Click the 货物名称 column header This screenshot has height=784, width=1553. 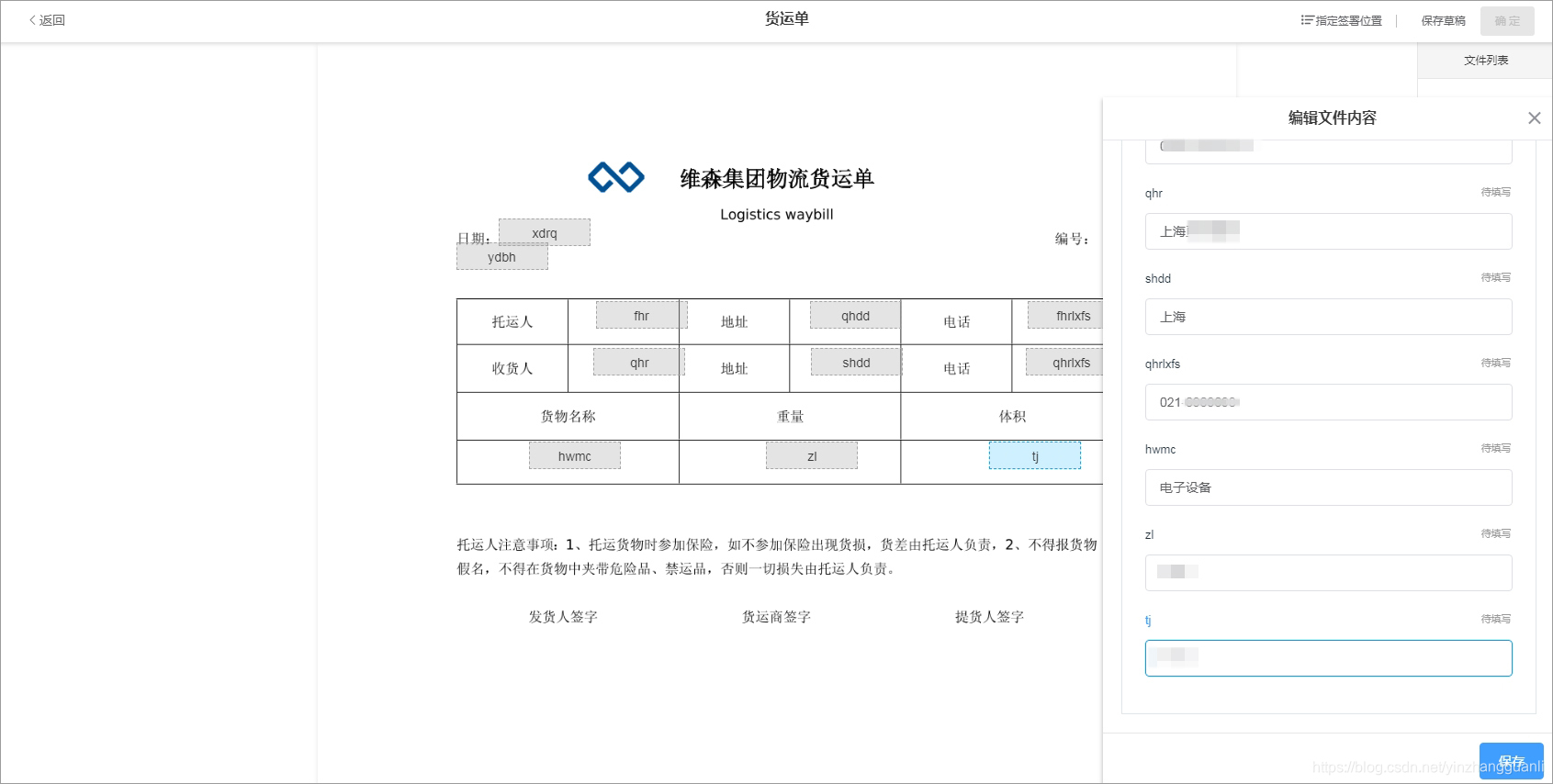click(x=568, y=416)
